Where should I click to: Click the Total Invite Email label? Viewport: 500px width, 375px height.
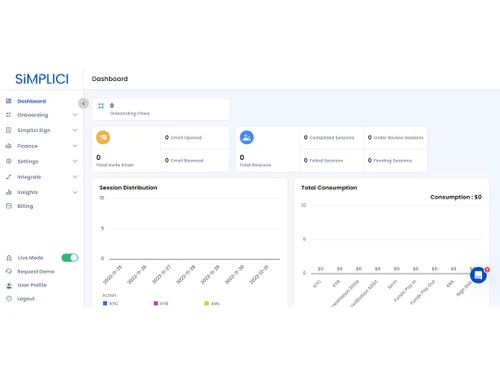115,165
